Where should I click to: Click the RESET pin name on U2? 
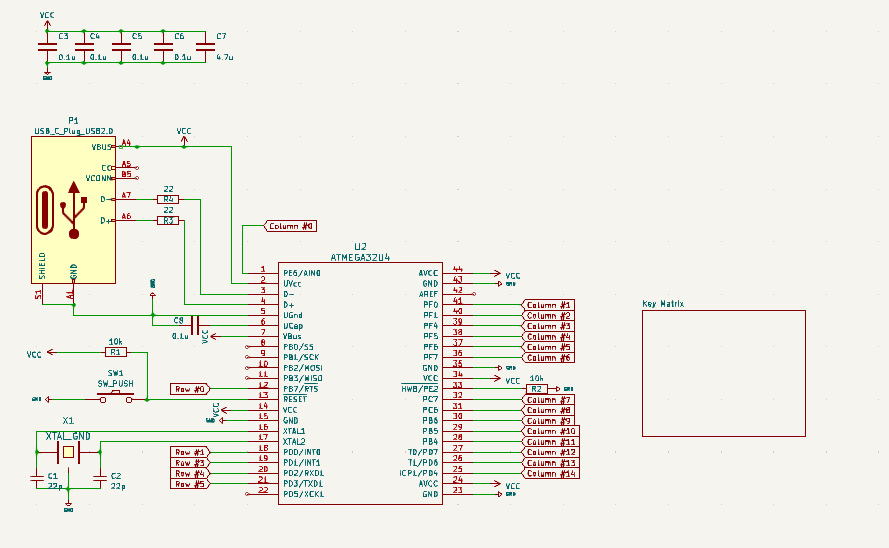(x=295, y=400)
